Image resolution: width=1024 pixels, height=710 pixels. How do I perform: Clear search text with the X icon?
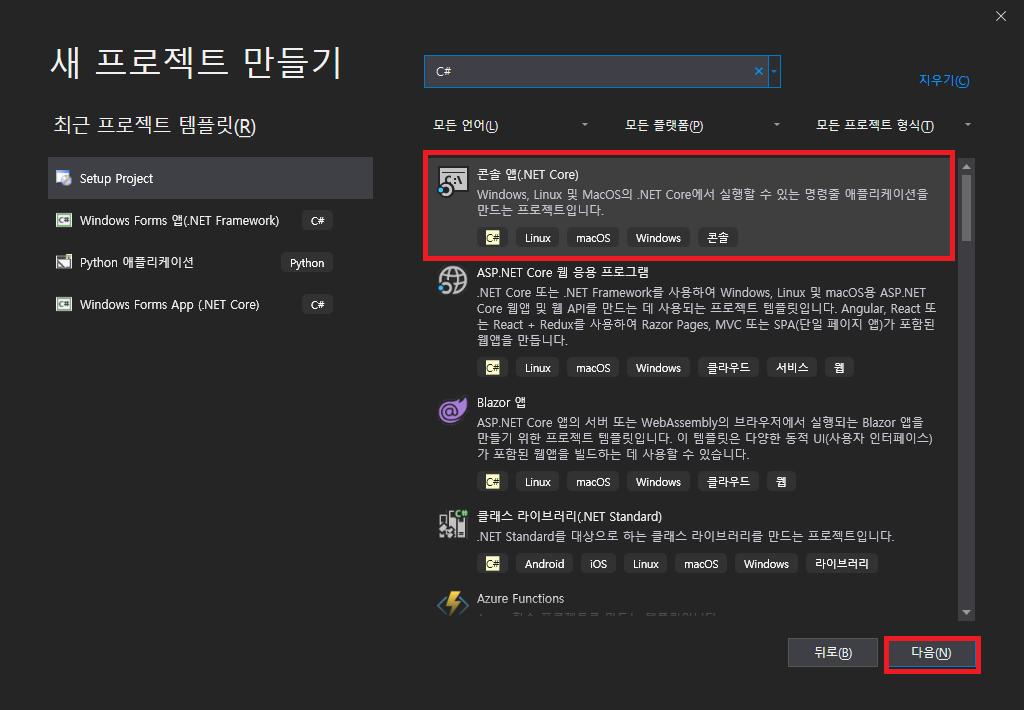[758, 71]
